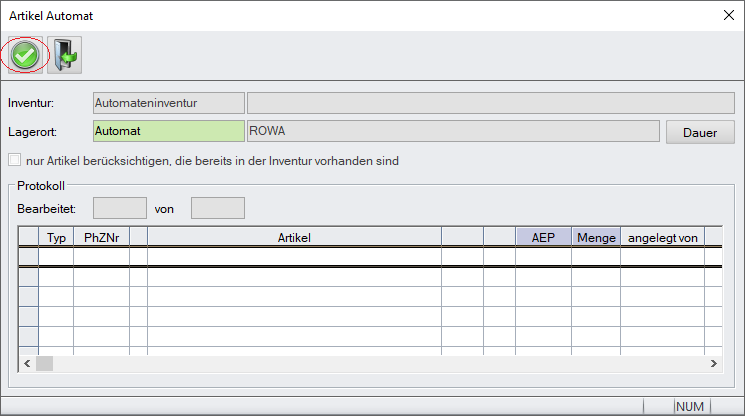Click the green checkmark confirm icon
The image size is (745, 416).
pos(25,55)
